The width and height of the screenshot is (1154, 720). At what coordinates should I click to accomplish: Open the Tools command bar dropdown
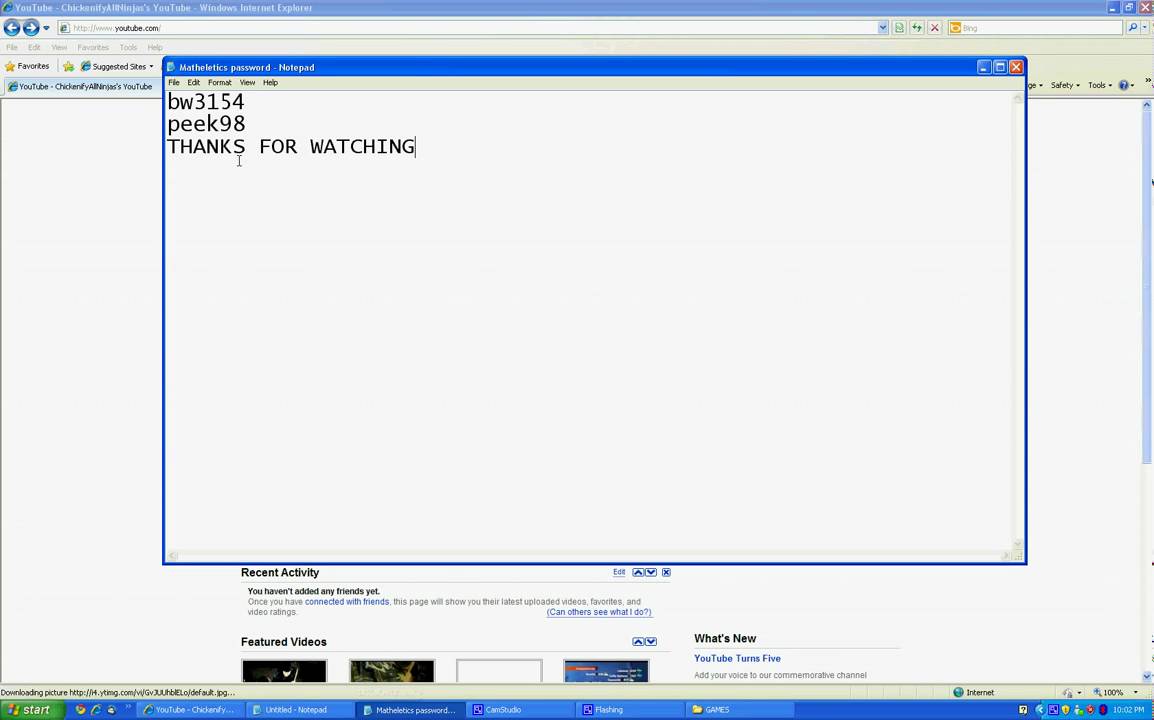tap(1100, 85)
